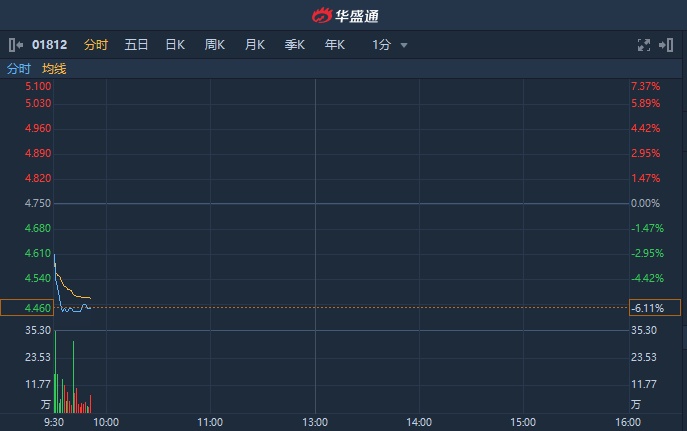
Task: Switch to the 周K chart tab
Action: click(215, 45)
